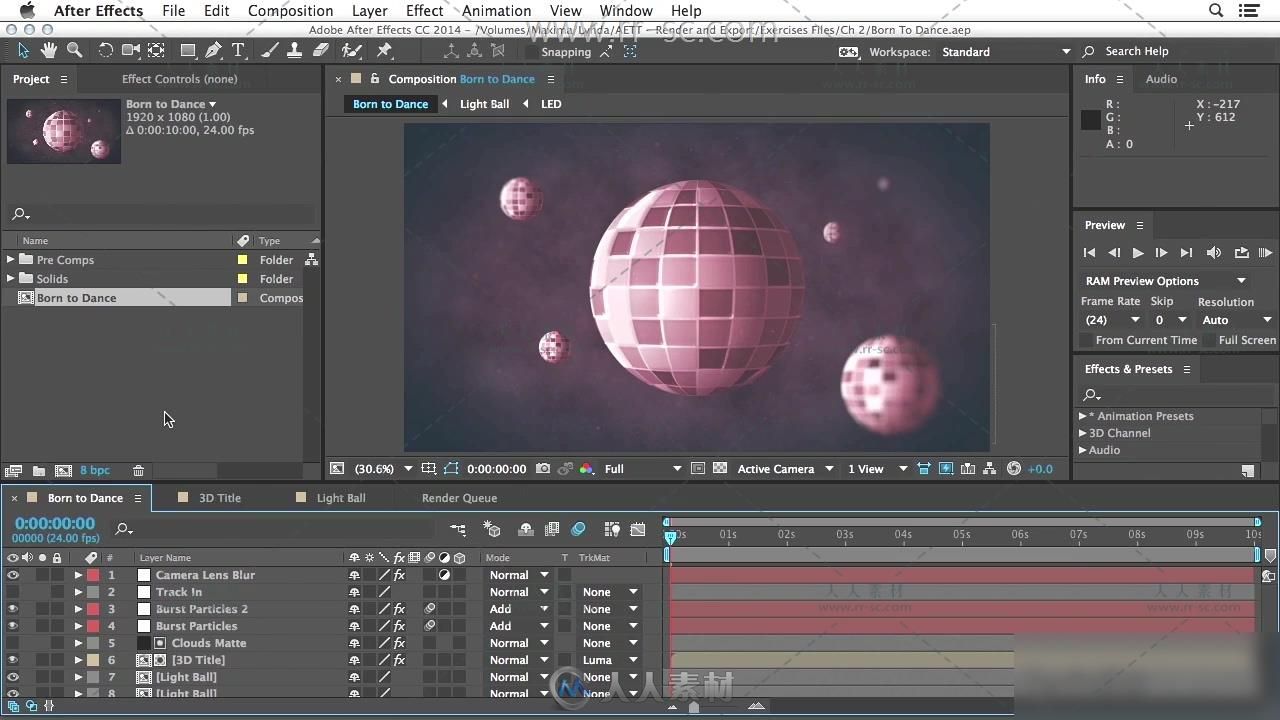The height and width of the screenshot is (720, 1280).
Task: Click yellow label swatch of Pre Comps folder
Action: (x=242, y=259)
